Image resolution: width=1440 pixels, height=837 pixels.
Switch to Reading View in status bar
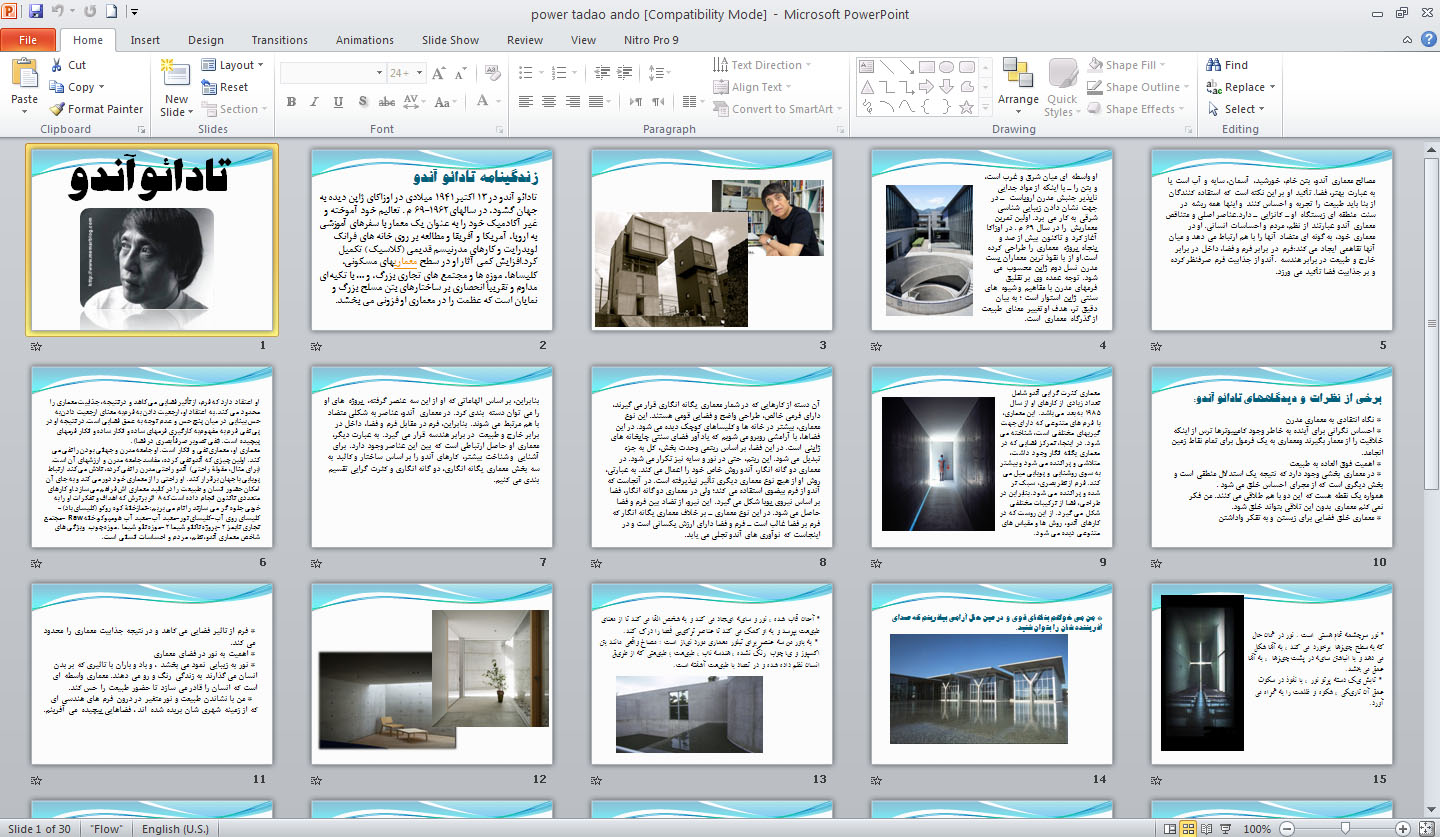point(1207,829)
